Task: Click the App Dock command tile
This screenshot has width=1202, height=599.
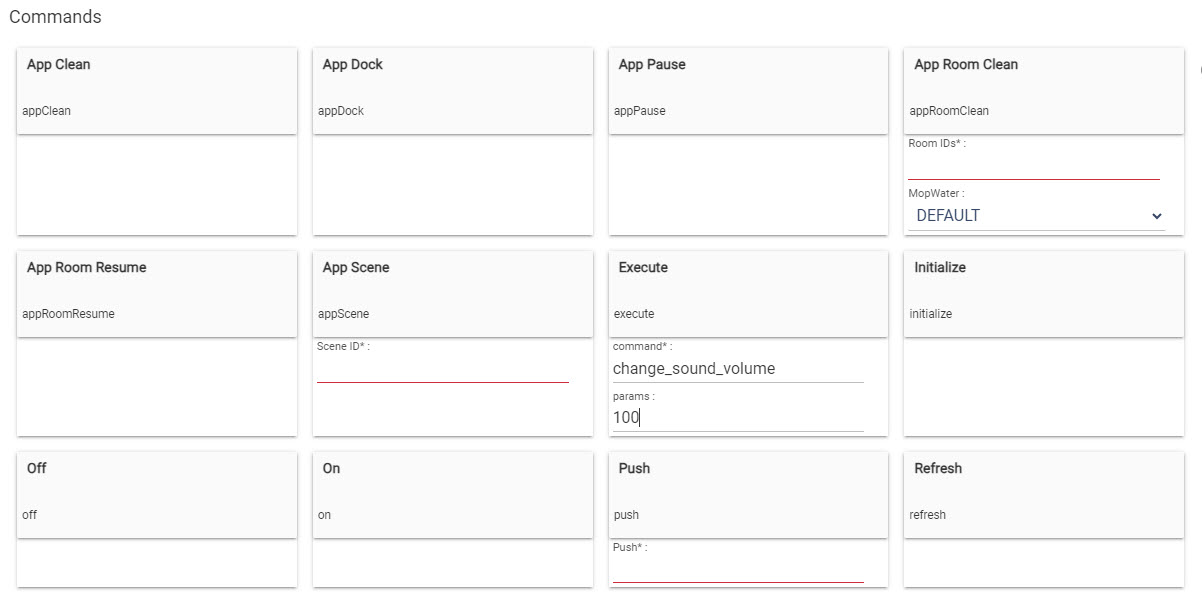Action: click(x=453, y=90)
